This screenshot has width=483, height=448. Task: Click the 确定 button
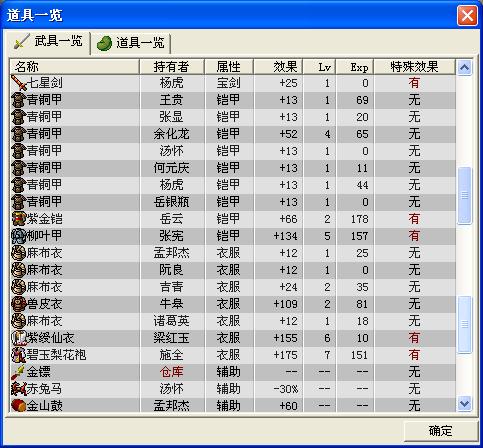(441, 431)
